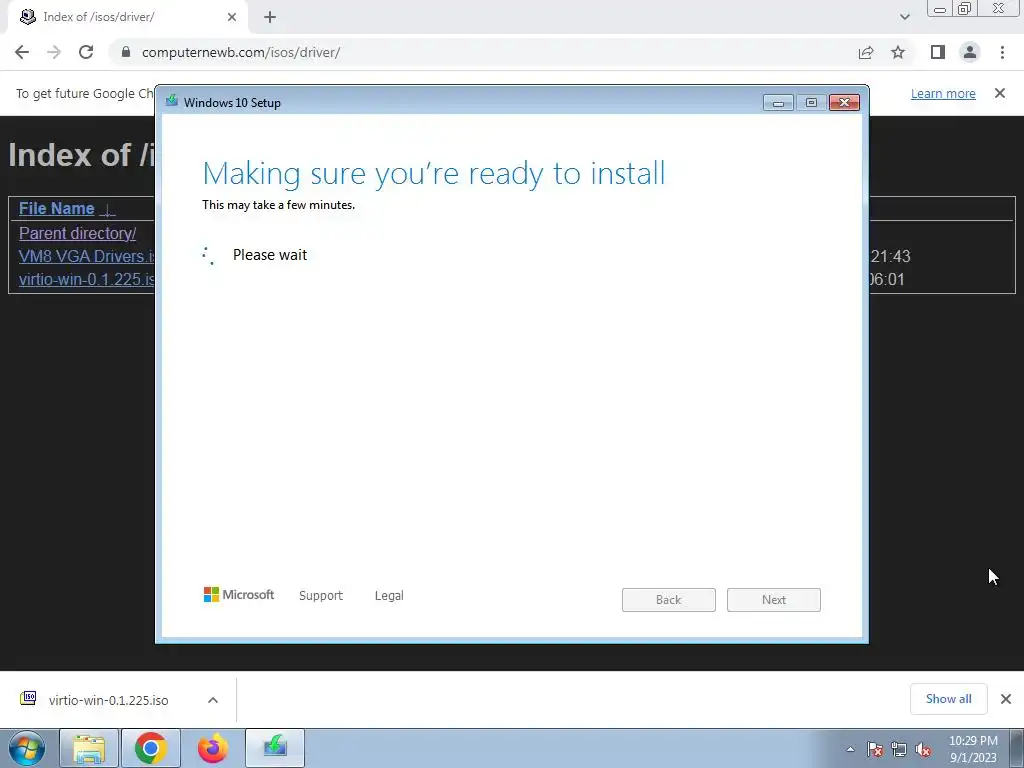Image resolution: width=1024 pixels, height=768 pixels.
Task: Click the ISO file icon in downloads bar
Action: click(28, 699)
